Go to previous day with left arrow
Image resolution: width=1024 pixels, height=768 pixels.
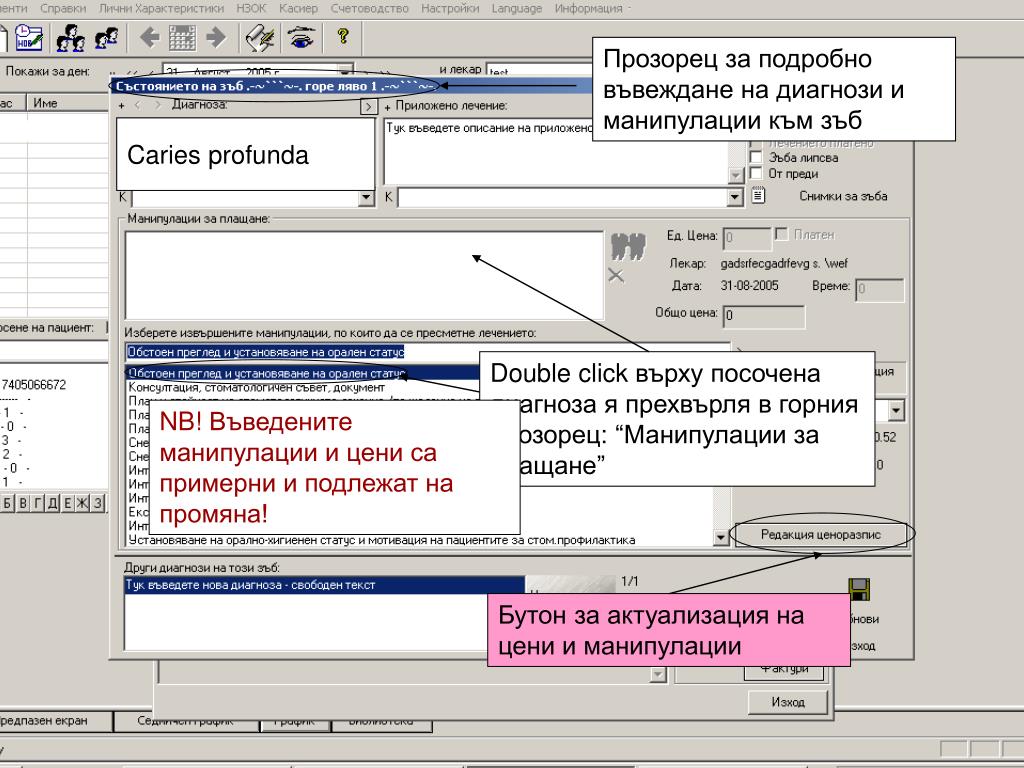[x=150, y=38]
